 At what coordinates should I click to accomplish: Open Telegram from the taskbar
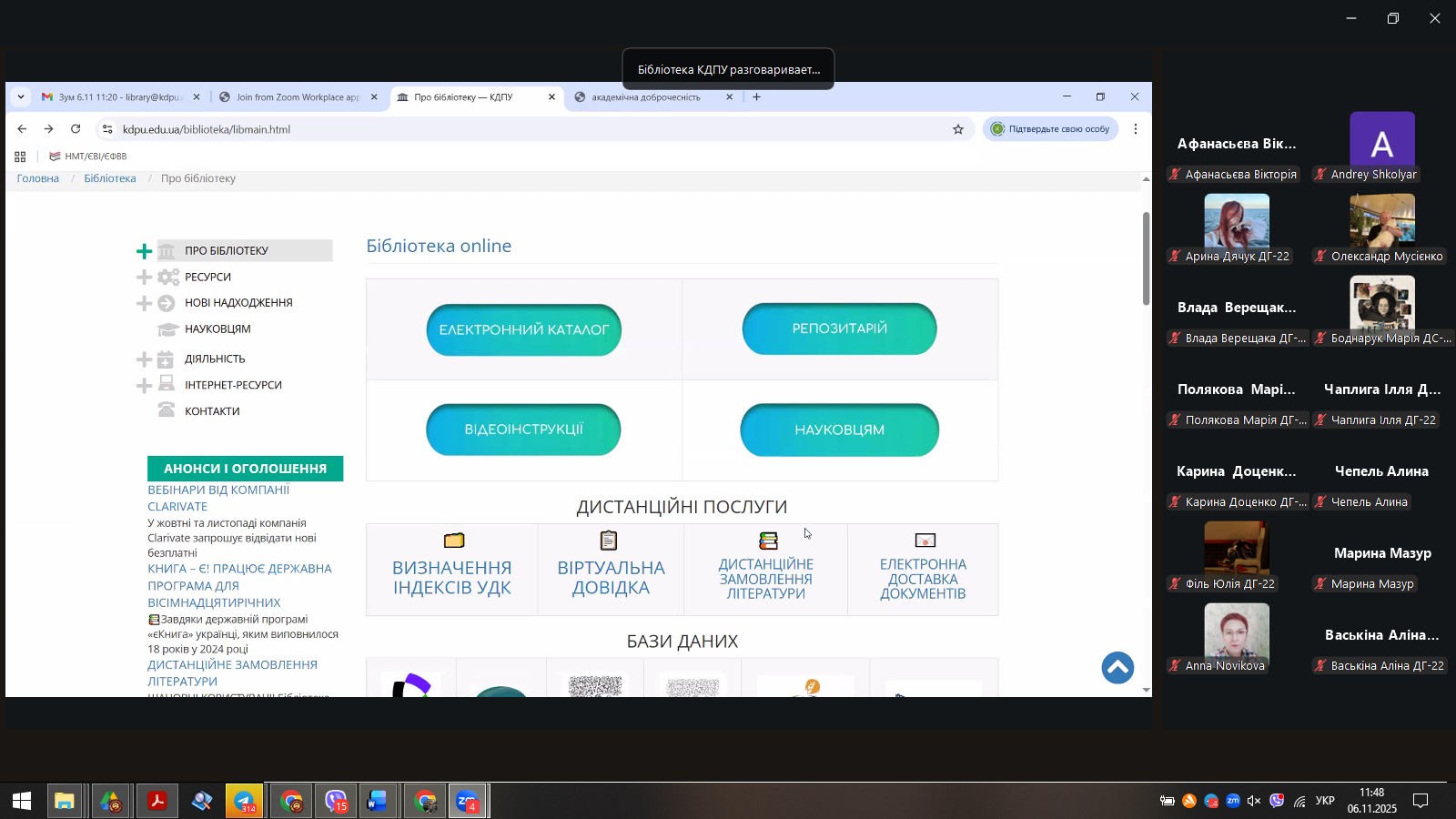pos(245,802)
